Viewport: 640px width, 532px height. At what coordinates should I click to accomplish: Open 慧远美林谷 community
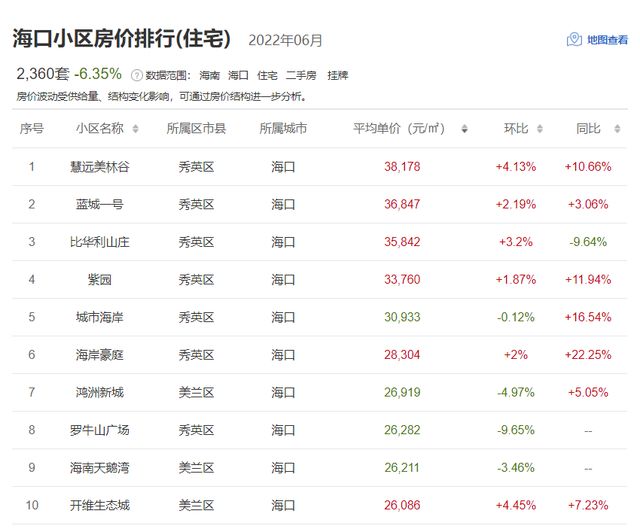[x=100, y=167]
